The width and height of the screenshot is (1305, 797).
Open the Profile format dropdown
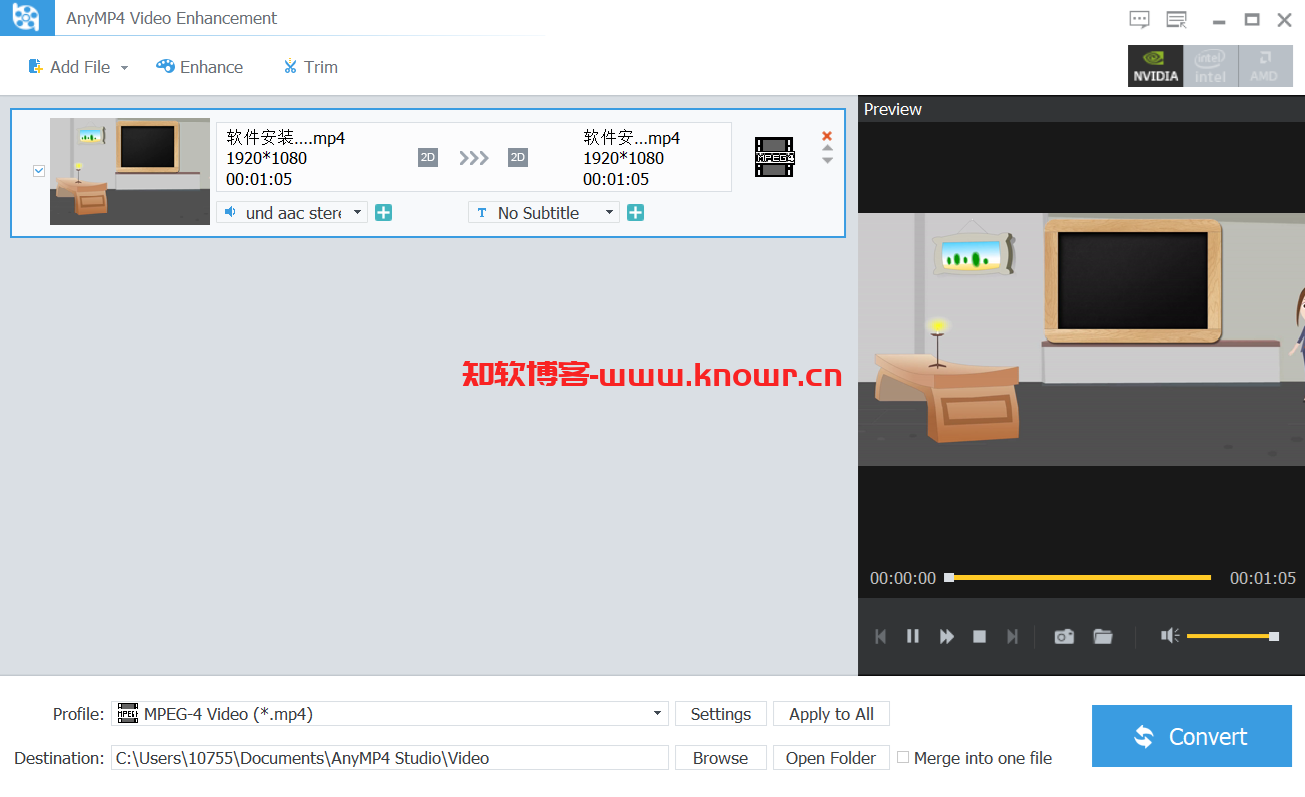[x=390, y=714]
